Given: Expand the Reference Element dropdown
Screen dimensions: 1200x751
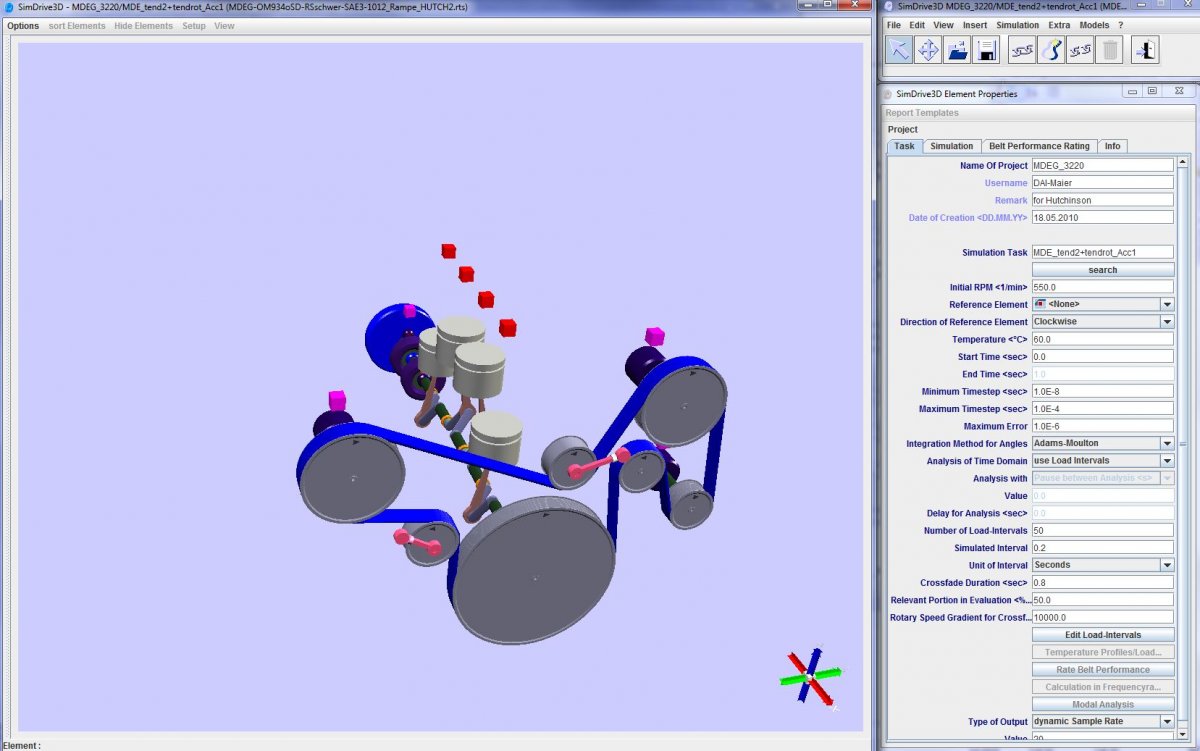Looking at the screenshot, I should click(1167, 304).
